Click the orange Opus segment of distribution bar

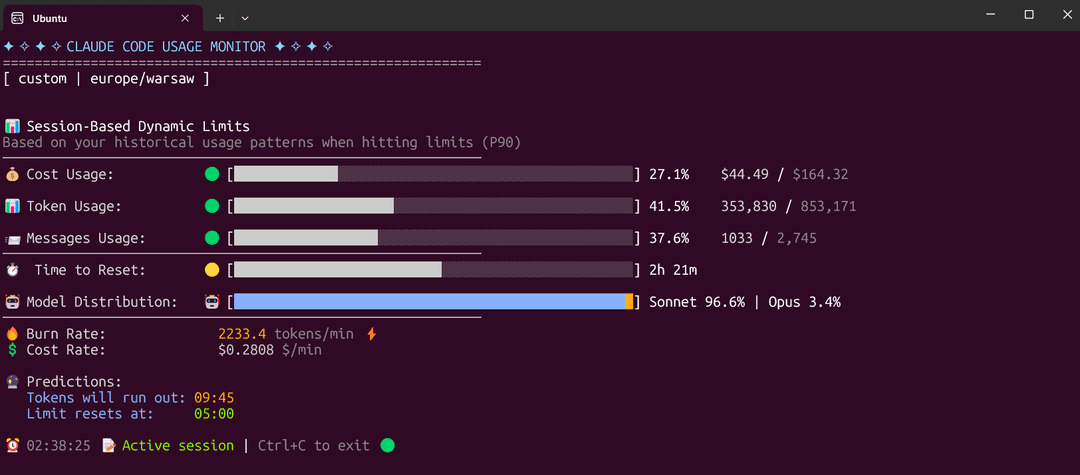click(x=629, y=302)
